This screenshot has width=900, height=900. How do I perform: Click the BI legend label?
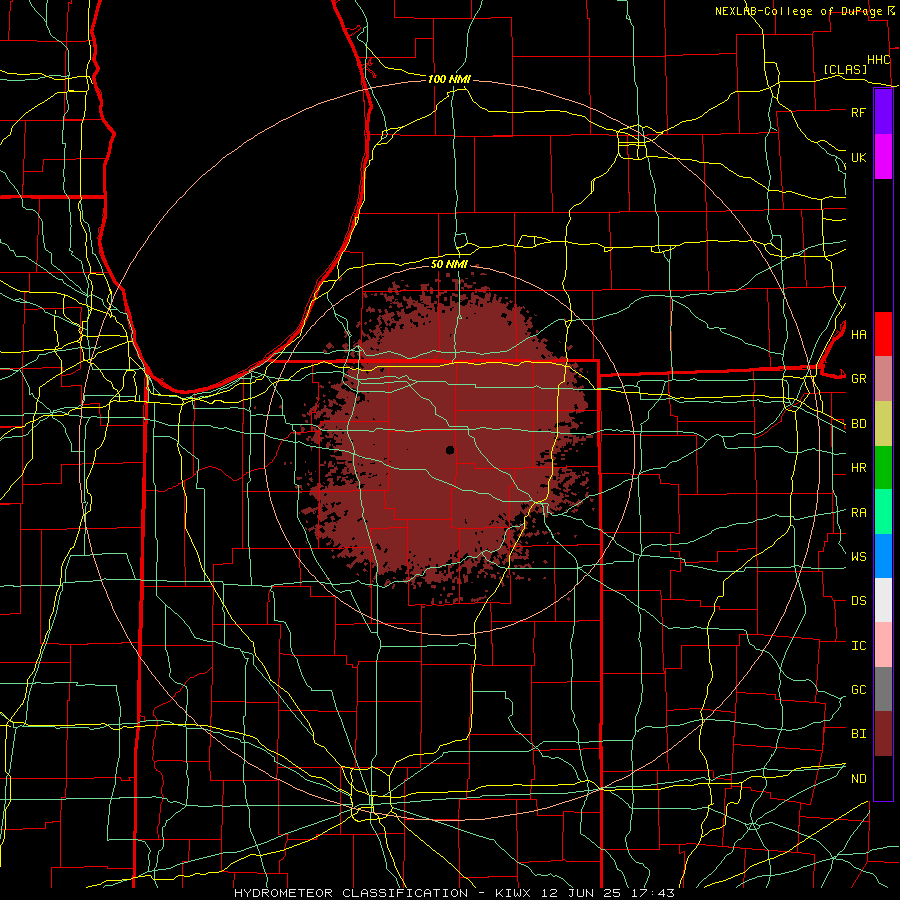pyautogui.click(x=858, y=734)
